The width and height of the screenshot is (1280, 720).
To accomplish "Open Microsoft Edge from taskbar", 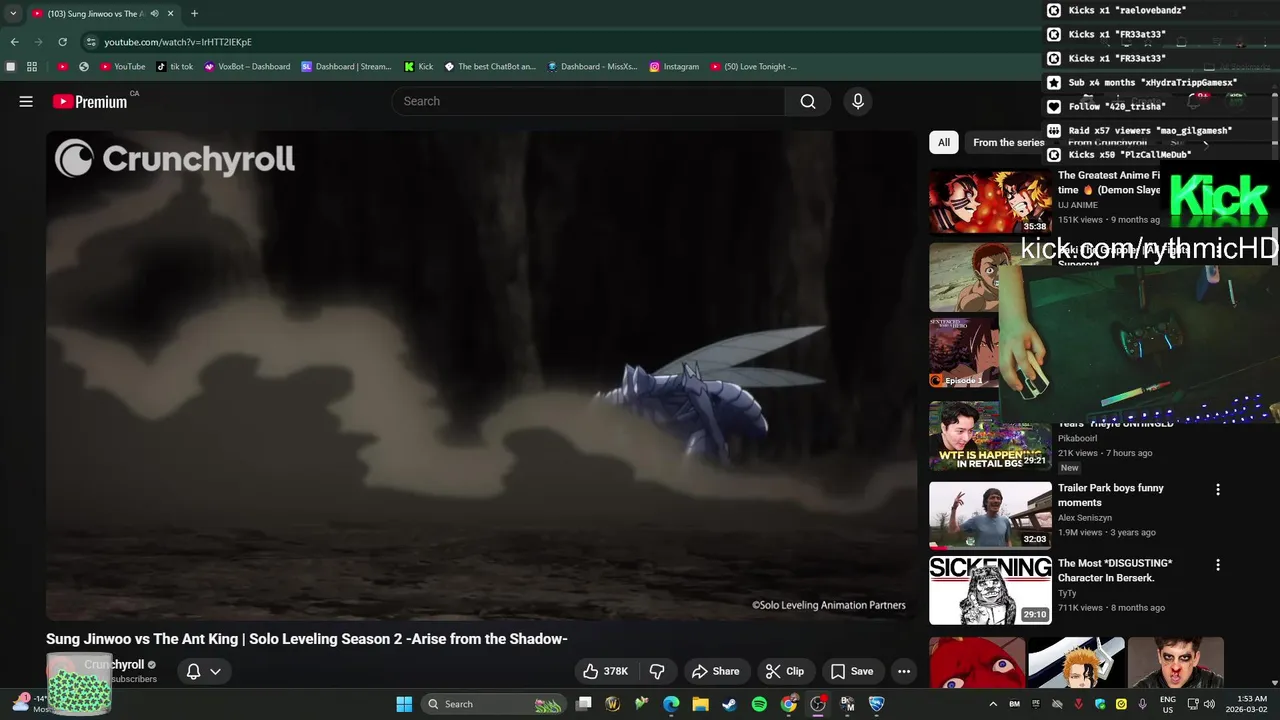I will pyautogui.click(x=671, y=704).
